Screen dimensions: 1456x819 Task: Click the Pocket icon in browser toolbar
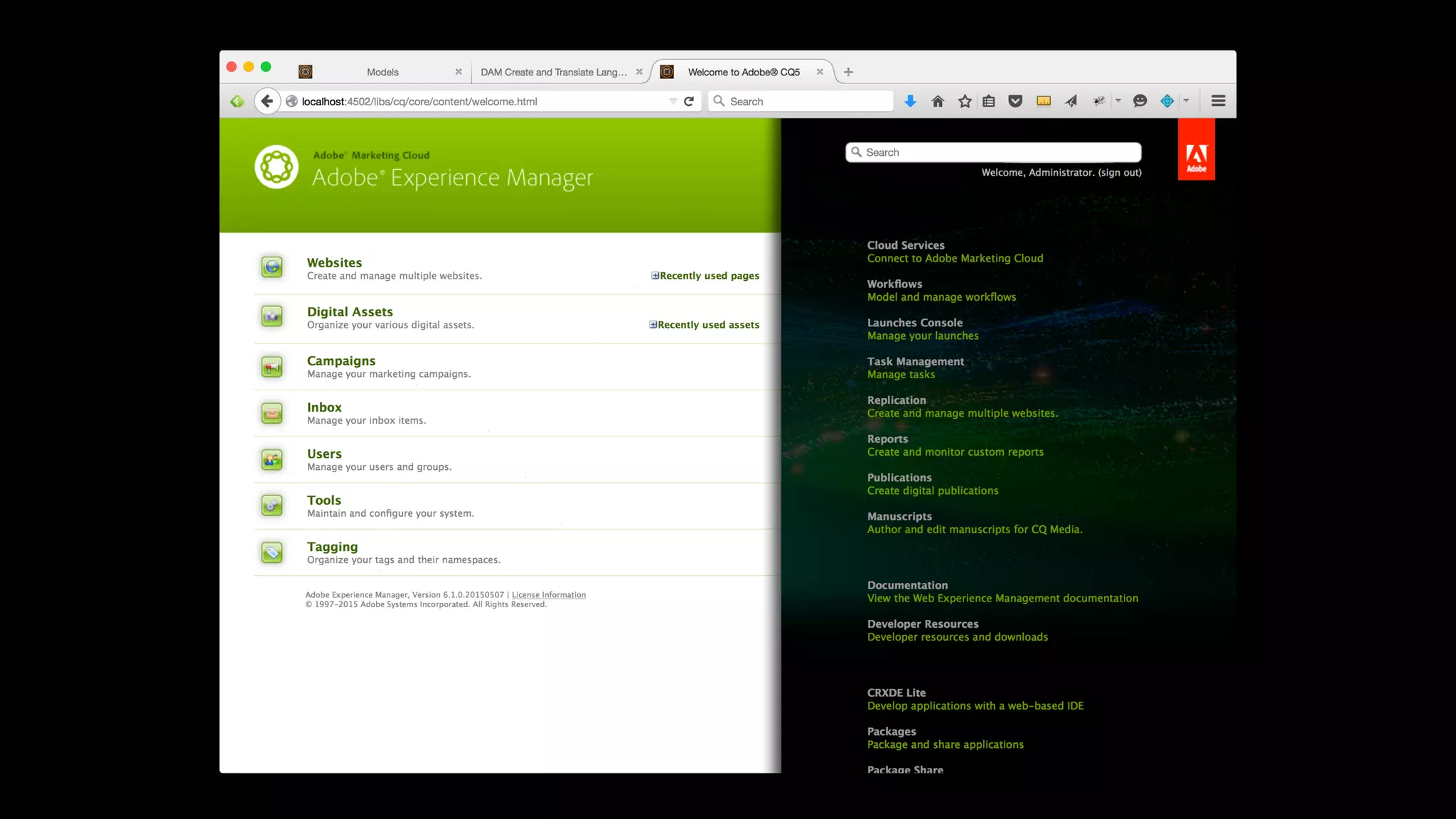1015,101
